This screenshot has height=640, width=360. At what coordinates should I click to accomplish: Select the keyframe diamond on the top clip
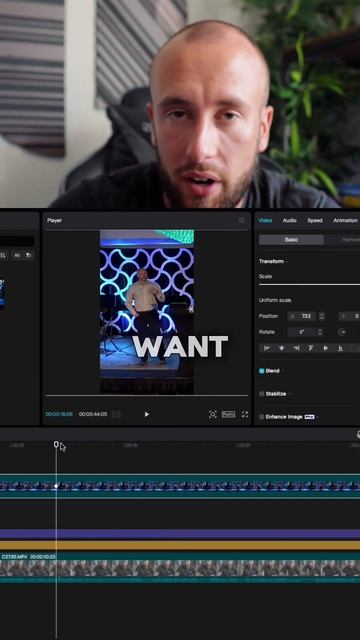click(x=56, y=486)
